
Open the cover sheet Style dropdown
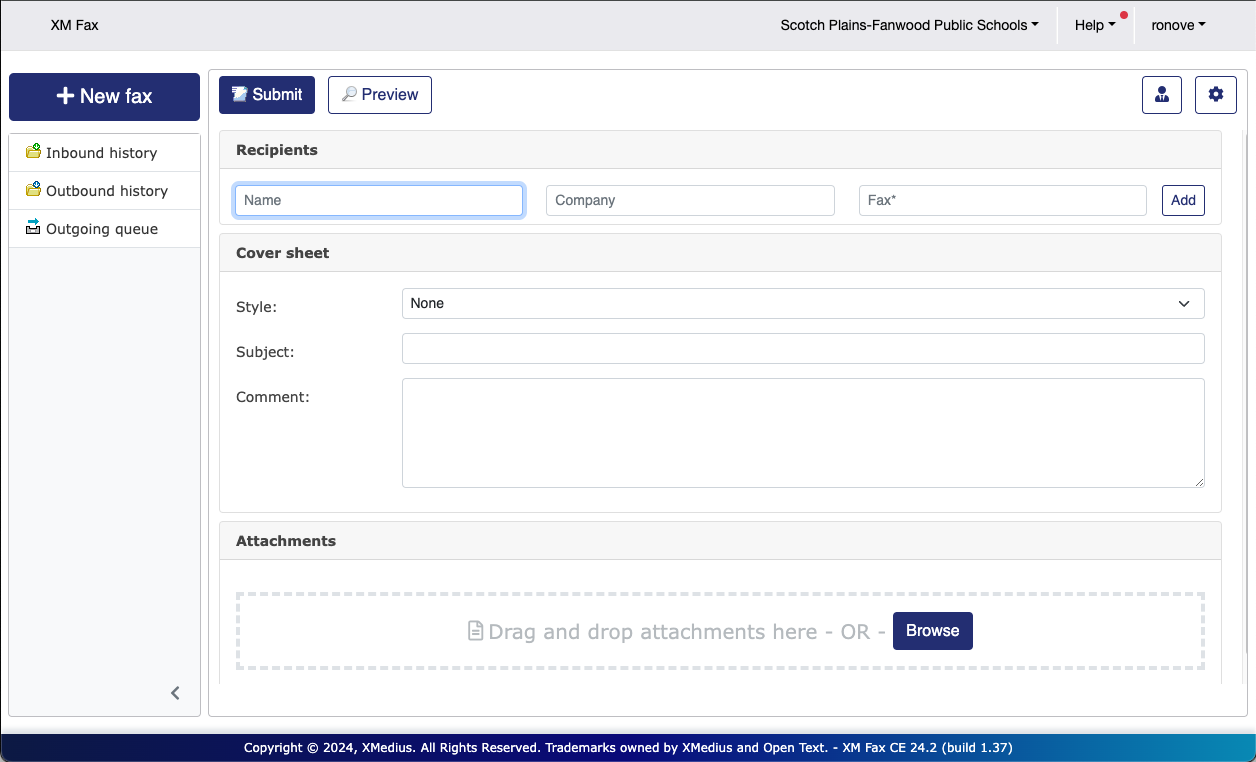(802, 303)
